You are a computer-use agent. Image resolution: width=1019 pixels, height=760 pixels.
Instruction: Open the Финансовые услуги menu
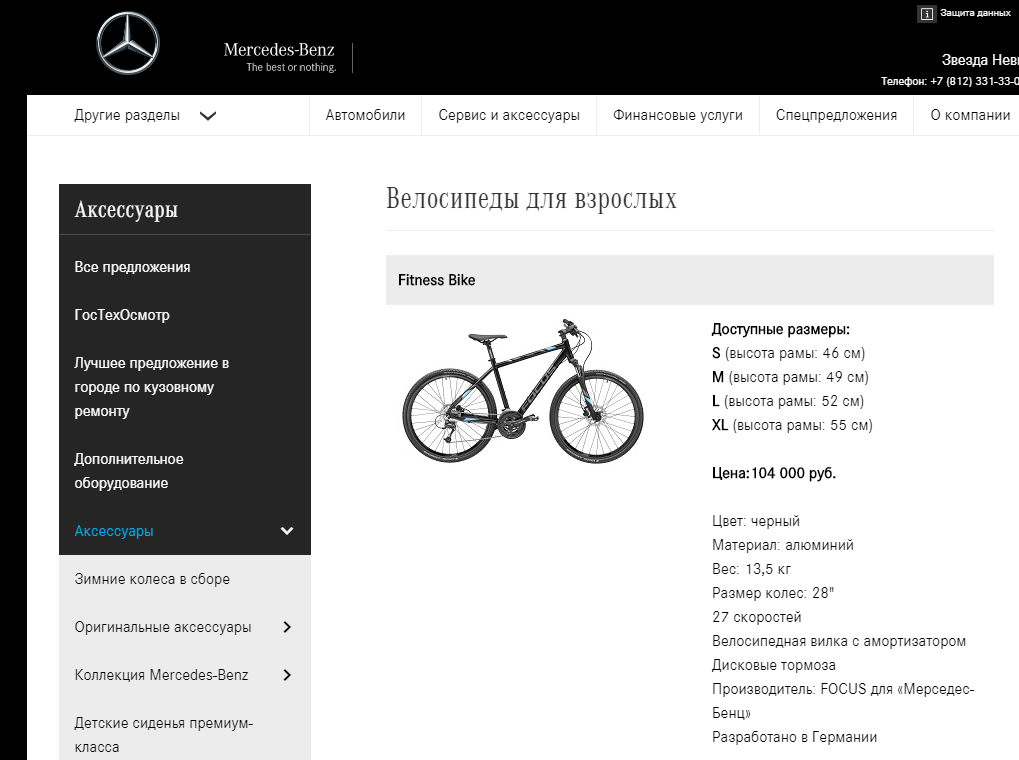(x=677, y=115)
